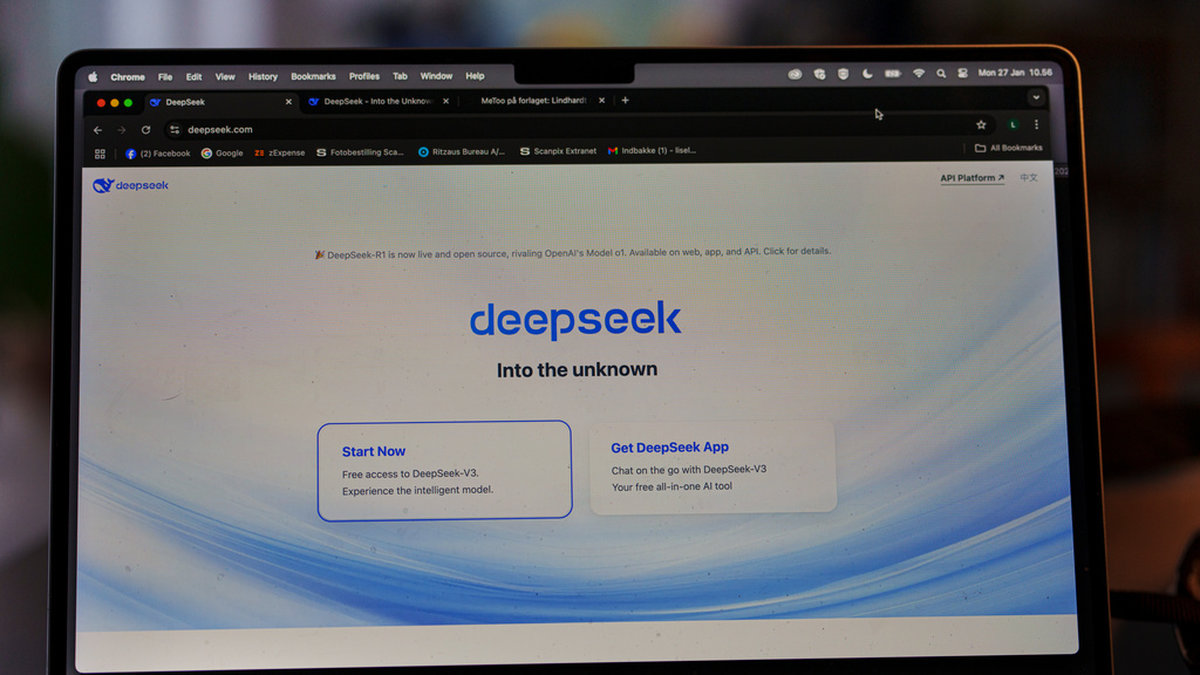Open the API Platform link
Screen dimensions: 1200x675
972,178
